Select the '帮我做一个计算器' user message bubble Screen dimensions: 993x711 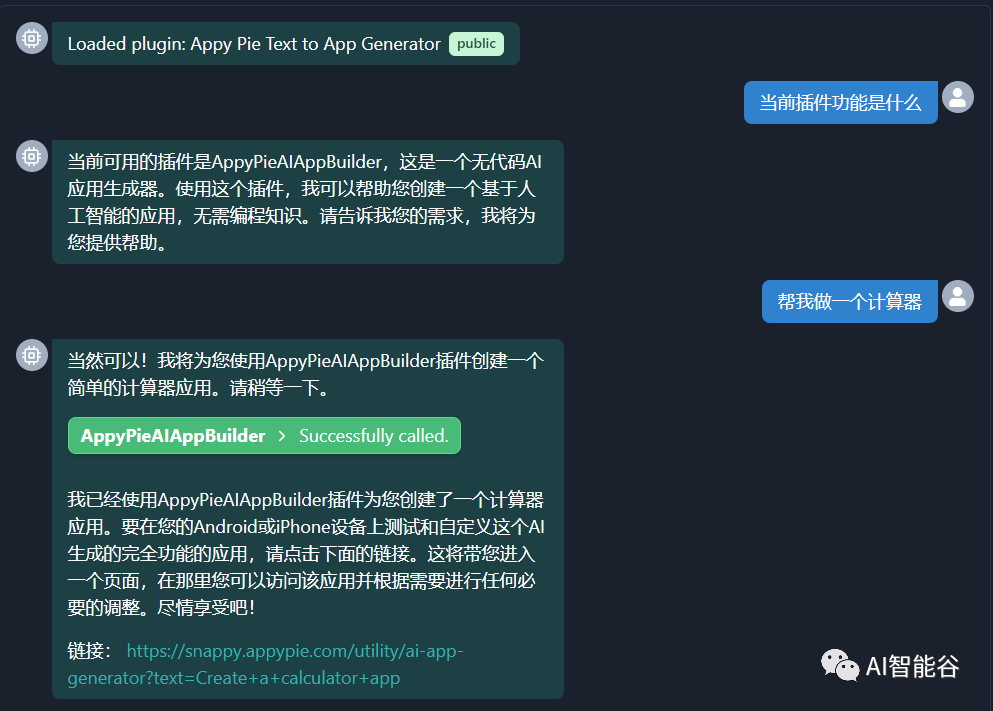click(x=849, y=302)
